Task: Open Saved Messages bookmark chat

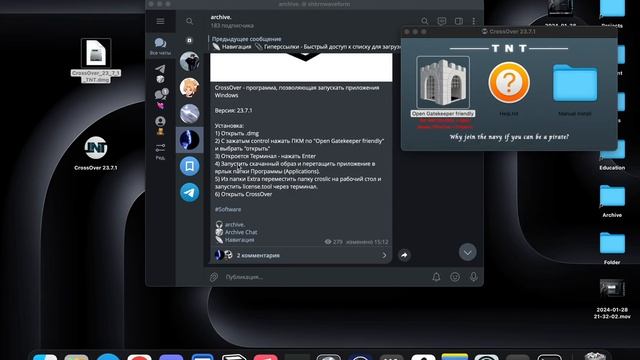Action: click(x=189, y=166)
